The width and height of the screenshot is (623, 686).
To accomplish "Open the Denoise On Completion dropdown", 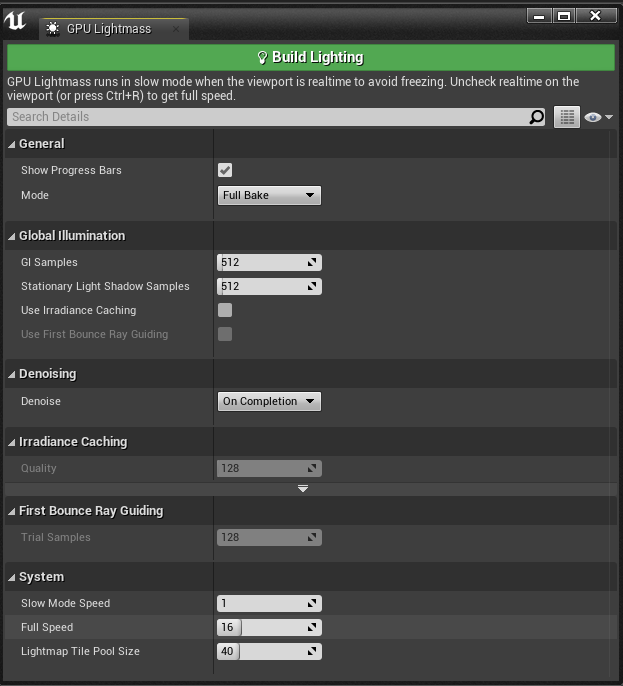I will pos(269,401).
